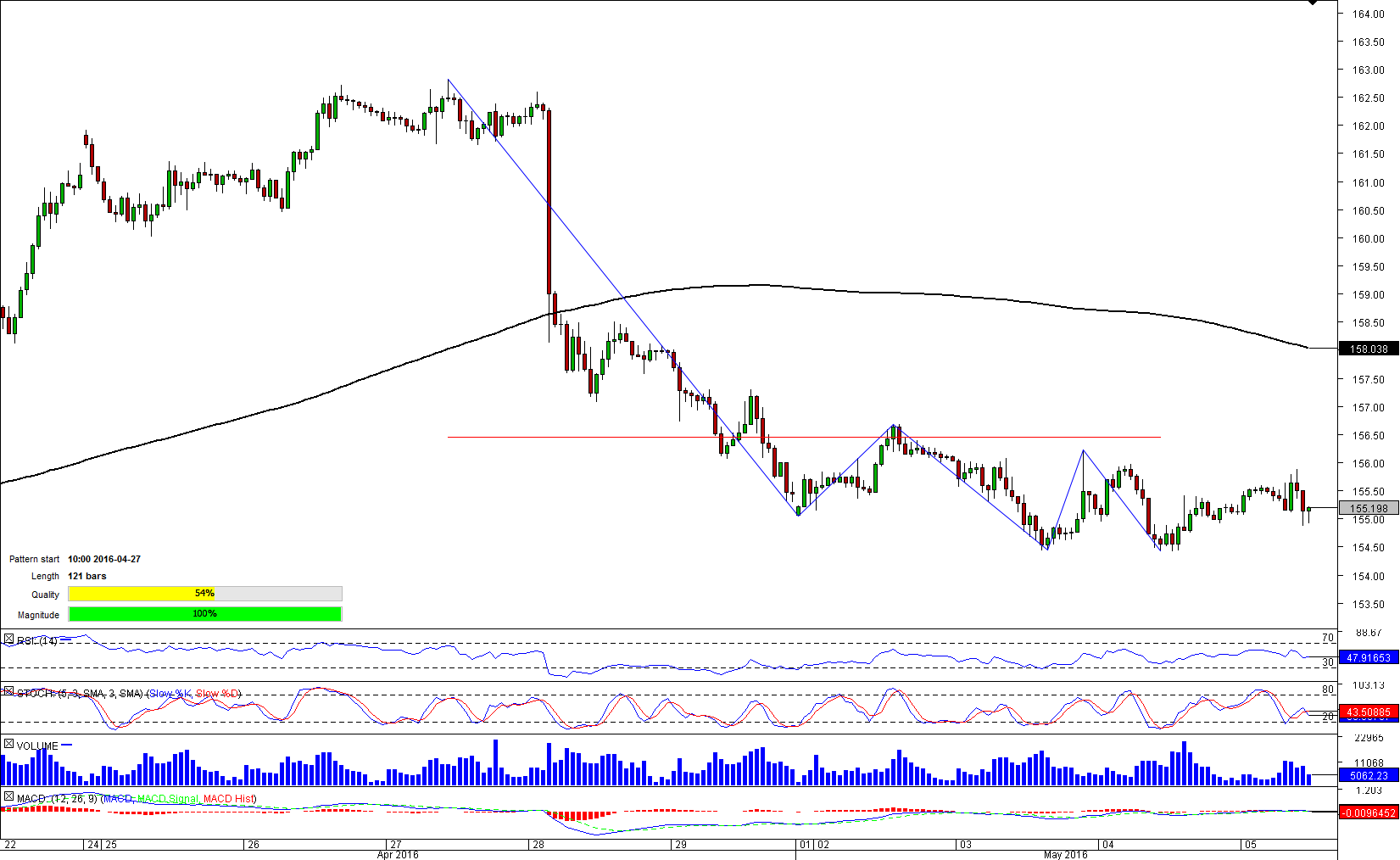This screenshot has width=1400, height=860.
Task: Click the date 04 on time axis
Action: tap(1107, 845)
